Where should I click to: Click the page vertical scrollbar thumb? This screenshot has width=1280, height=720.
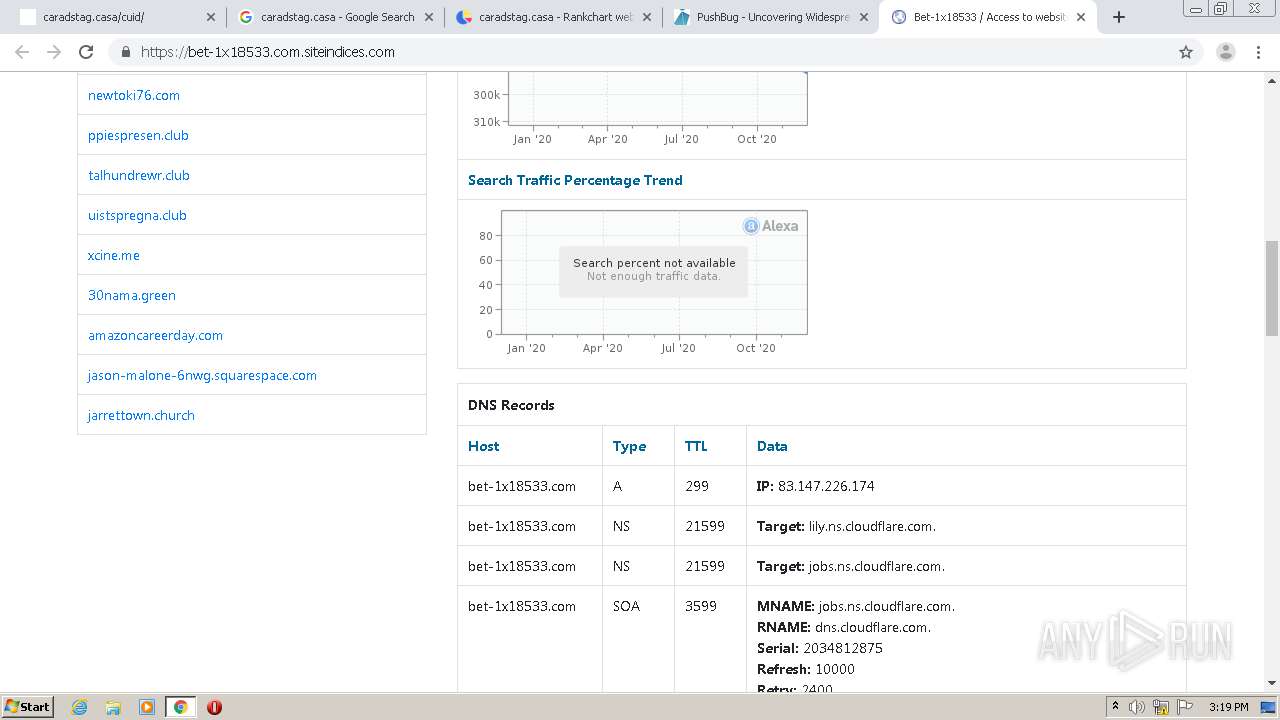click(x=1272, y=288)
